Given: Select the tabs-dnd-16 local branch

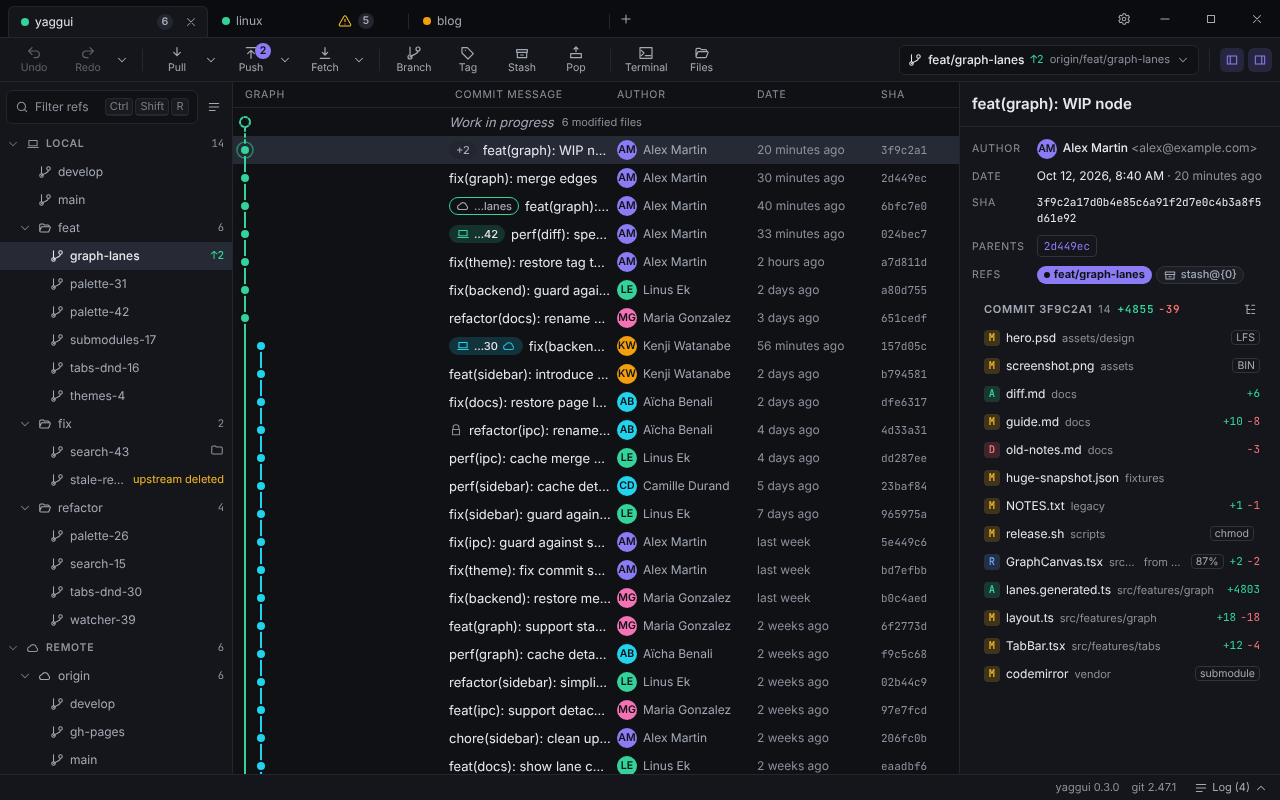Looking at the screenshot, I should pos(116,368).
